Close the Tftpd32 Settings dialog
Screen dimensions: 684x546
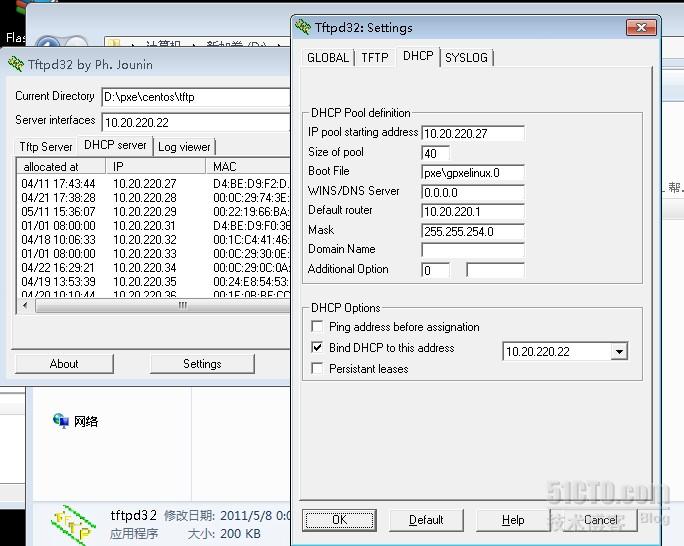click(641, 27)
